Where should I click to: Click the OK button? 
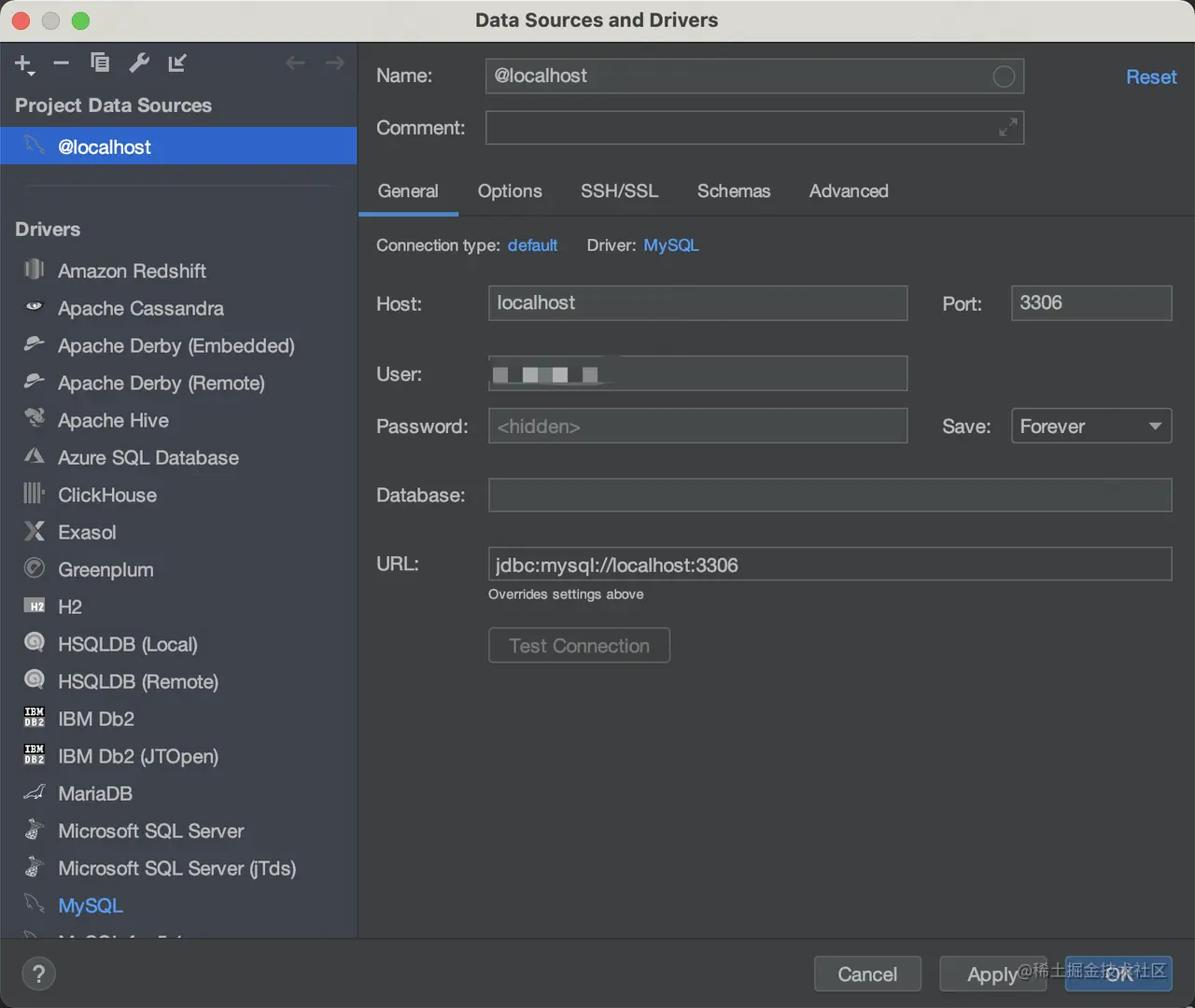(x=1118, y=974)
